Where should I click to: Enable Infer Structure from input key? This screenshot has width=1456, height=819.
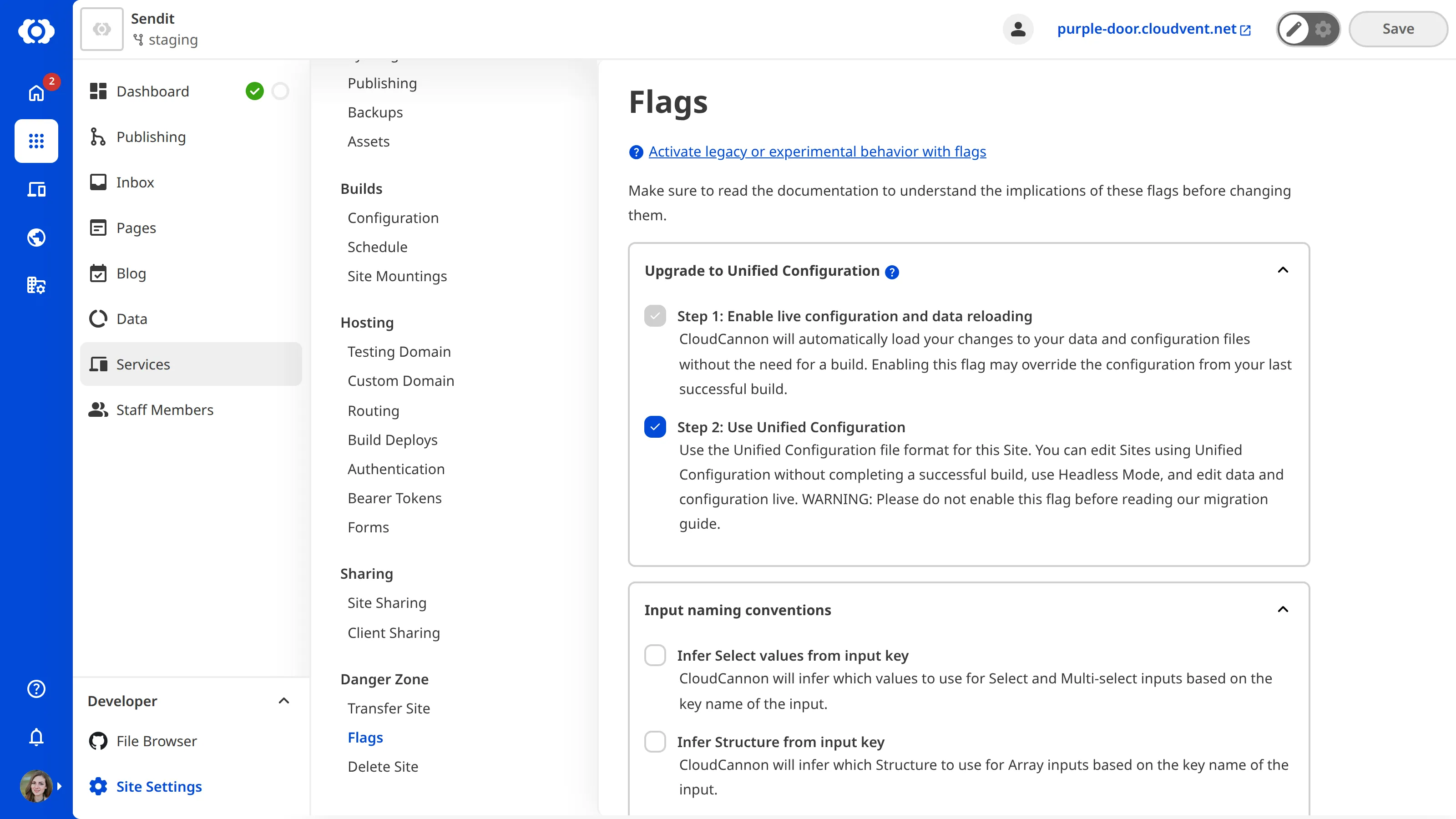[655, 742]
